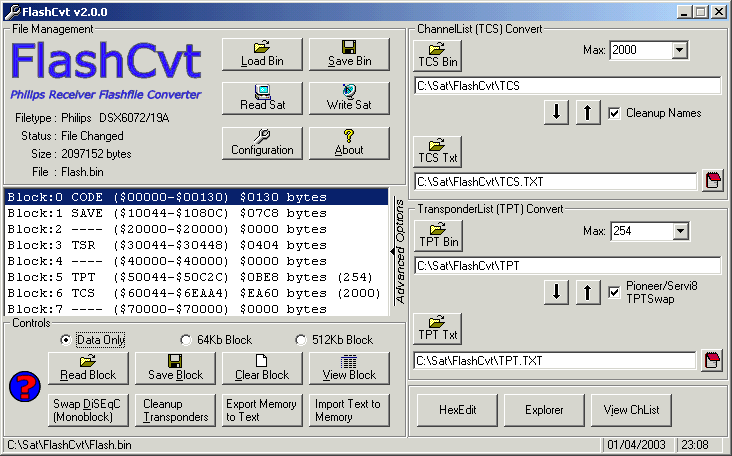The height and width of the screenshot is (456, 732).
Task: Click the down arrow in TransponderList Convert
Action: (556, 292)
